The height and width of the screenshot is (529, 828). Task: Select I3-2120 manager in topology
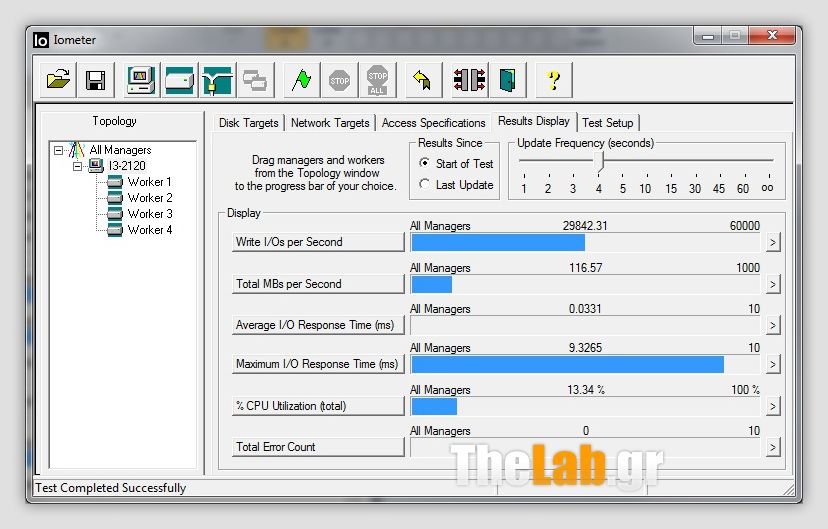click(x=127, y=166)
